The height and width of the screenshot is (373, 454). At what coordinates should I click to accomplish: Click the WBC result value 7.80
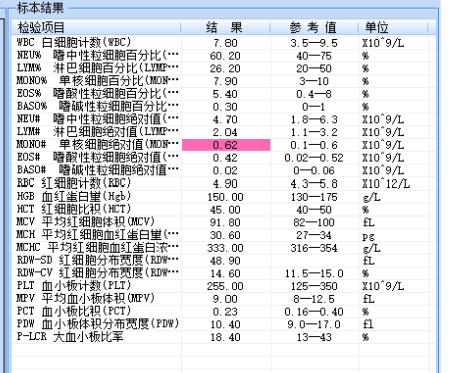pyautogui.click(x=225, y=43)
